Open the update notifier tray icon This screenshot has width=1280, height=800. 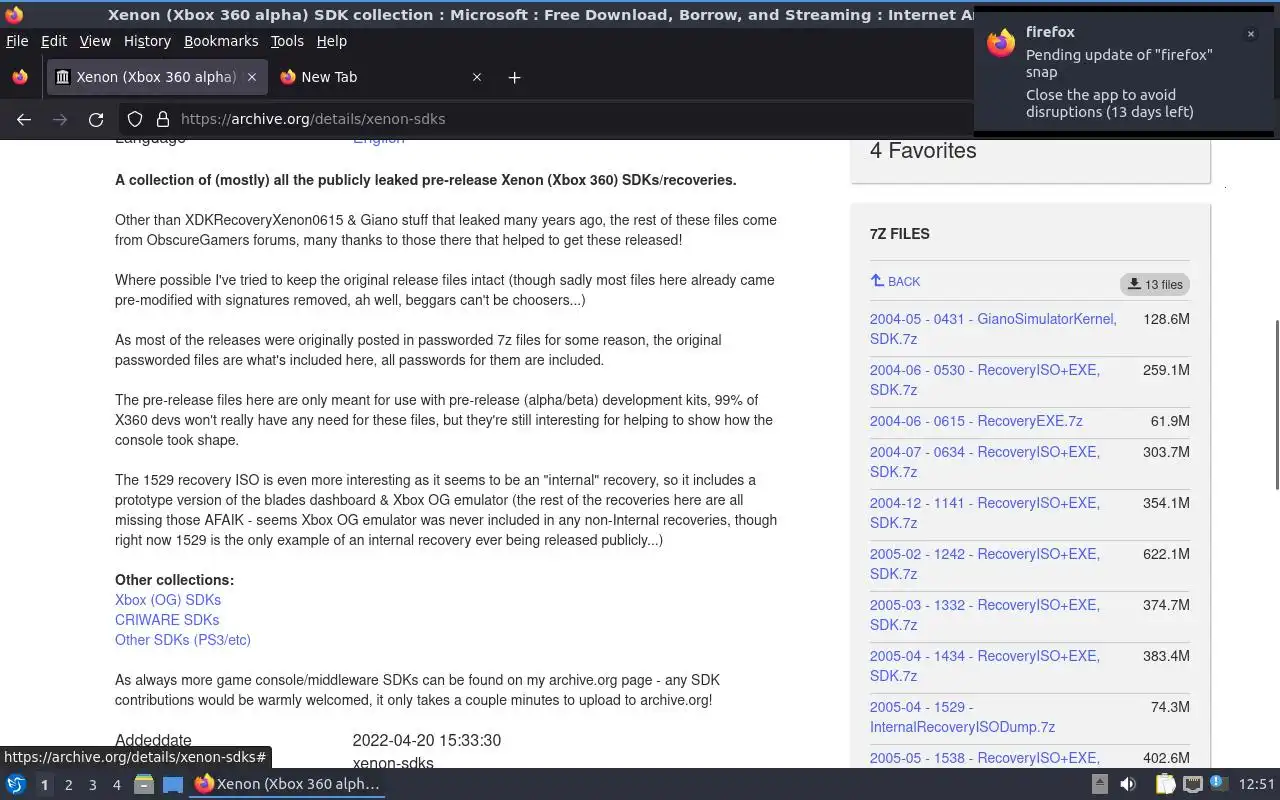[x=1218, y=784]
